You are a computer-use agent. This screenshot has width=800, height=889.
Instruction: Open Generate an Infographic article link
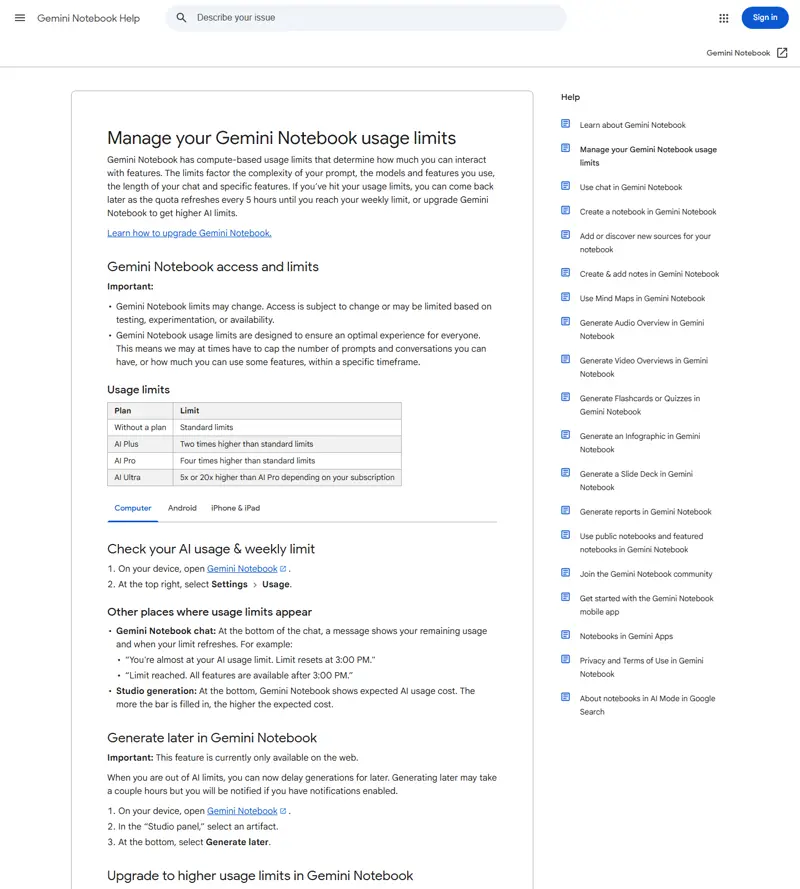[x=640, y=443]
